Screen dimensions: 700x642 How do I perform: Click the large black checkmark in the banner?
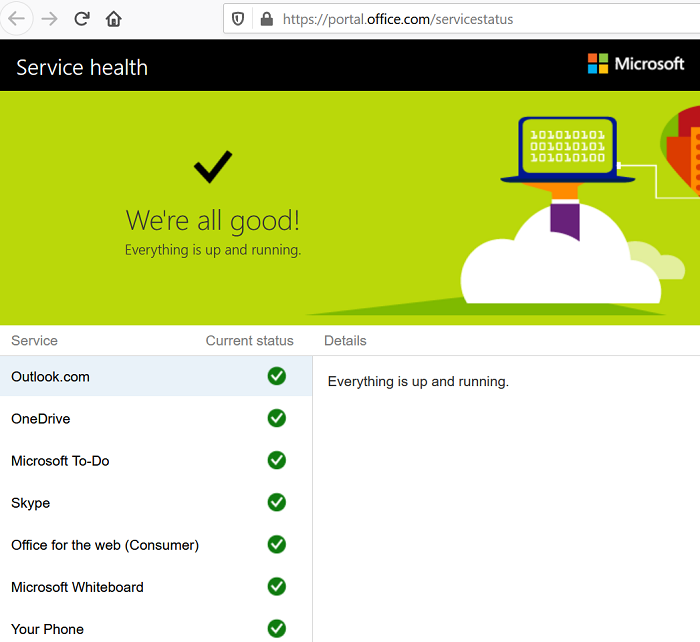pyautogui.click(x=213, y=167)
